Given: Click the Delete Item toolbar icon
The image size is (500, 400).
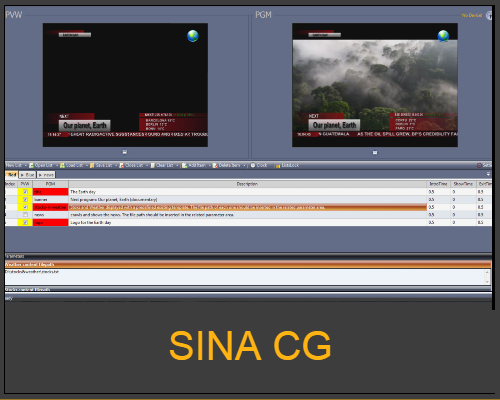Looking at the screenshot, I should [215, 166].
